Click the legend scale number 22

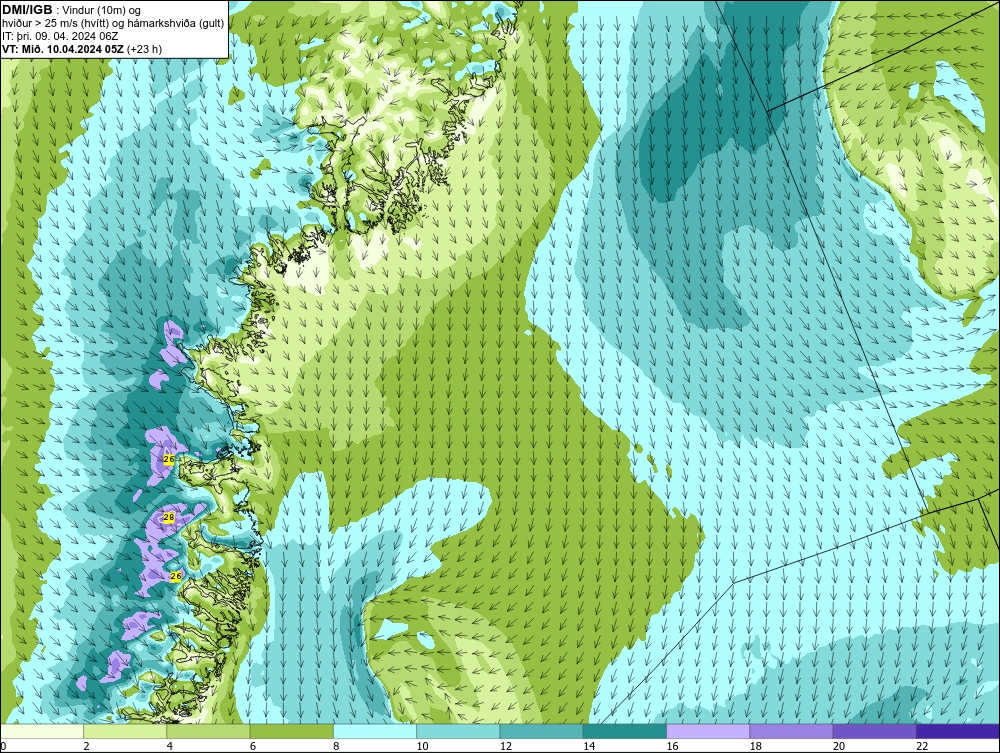(x=922, y=747)
